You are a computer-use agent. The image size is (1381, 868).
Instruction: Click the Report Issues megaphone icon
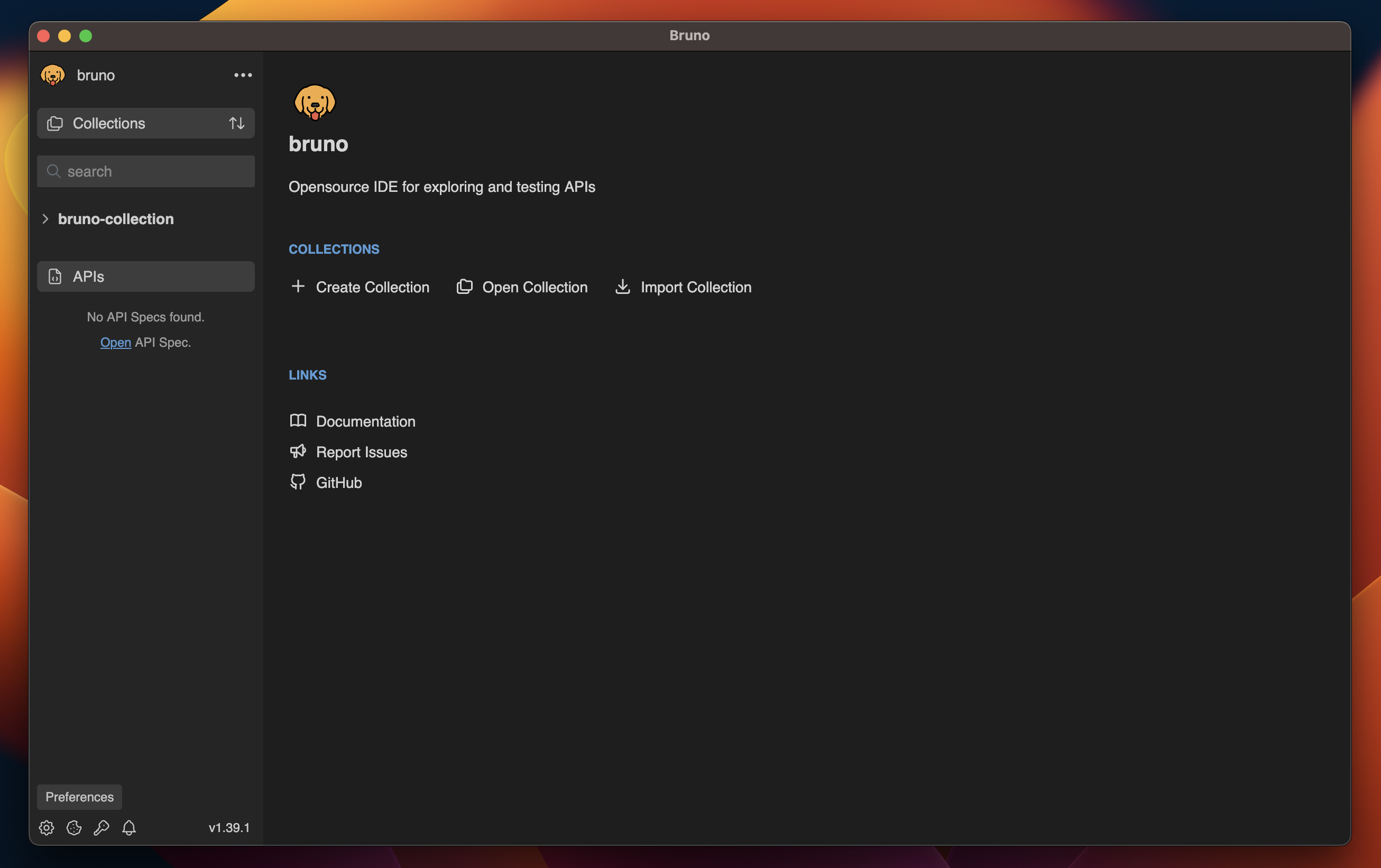coord(298,452)
